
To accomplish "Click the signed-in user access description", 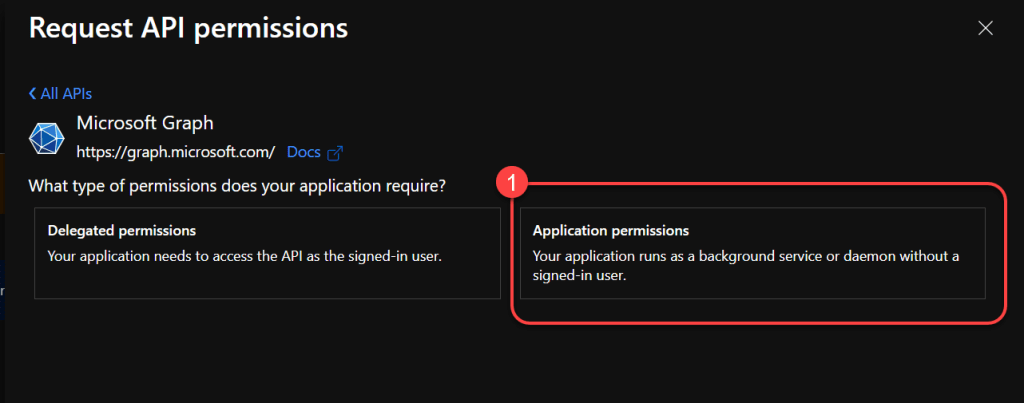I will coord(245,256).
